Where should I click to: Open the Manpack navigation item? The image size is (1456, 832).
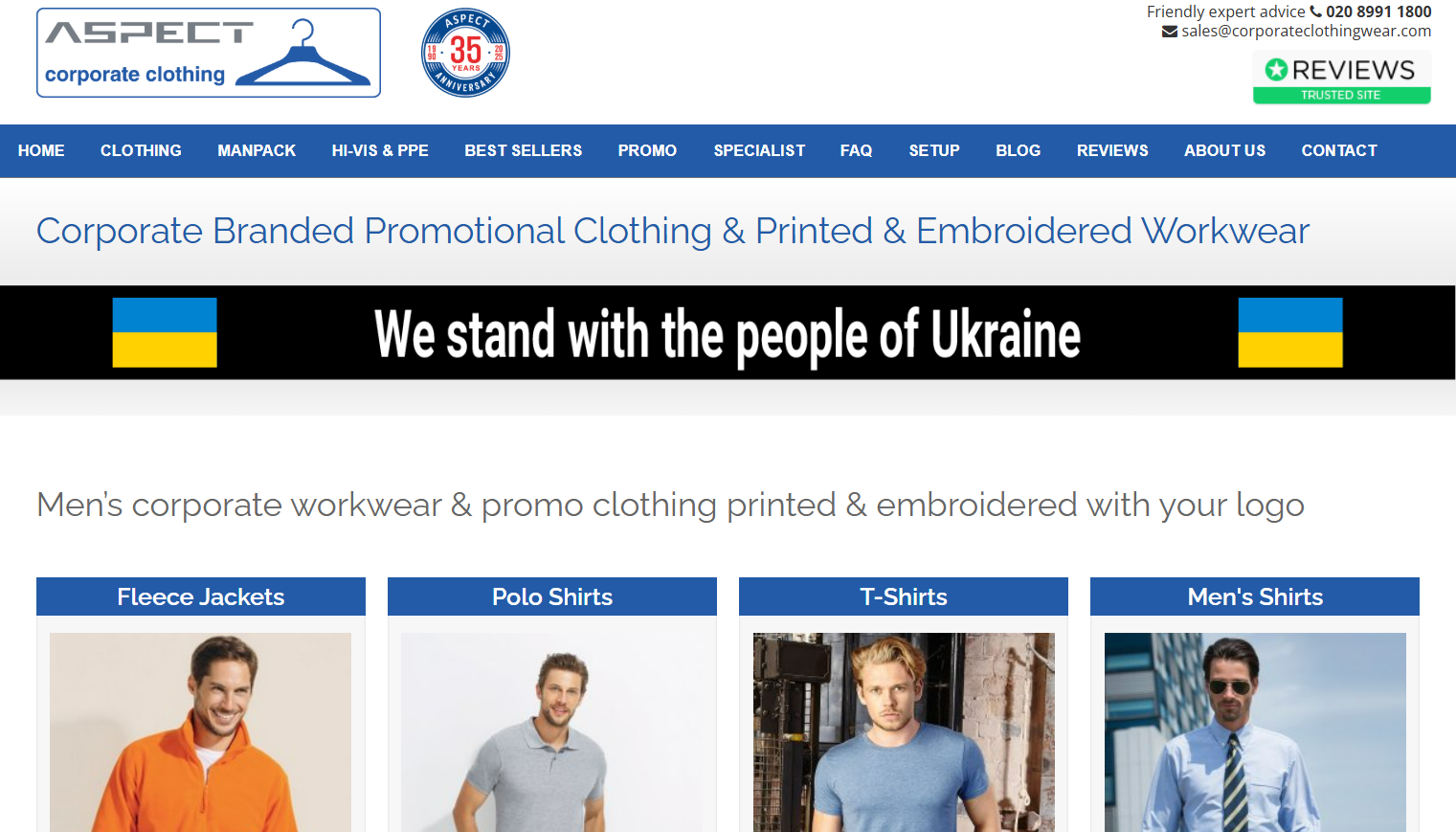pyautogui.click(x=257, y=150)
